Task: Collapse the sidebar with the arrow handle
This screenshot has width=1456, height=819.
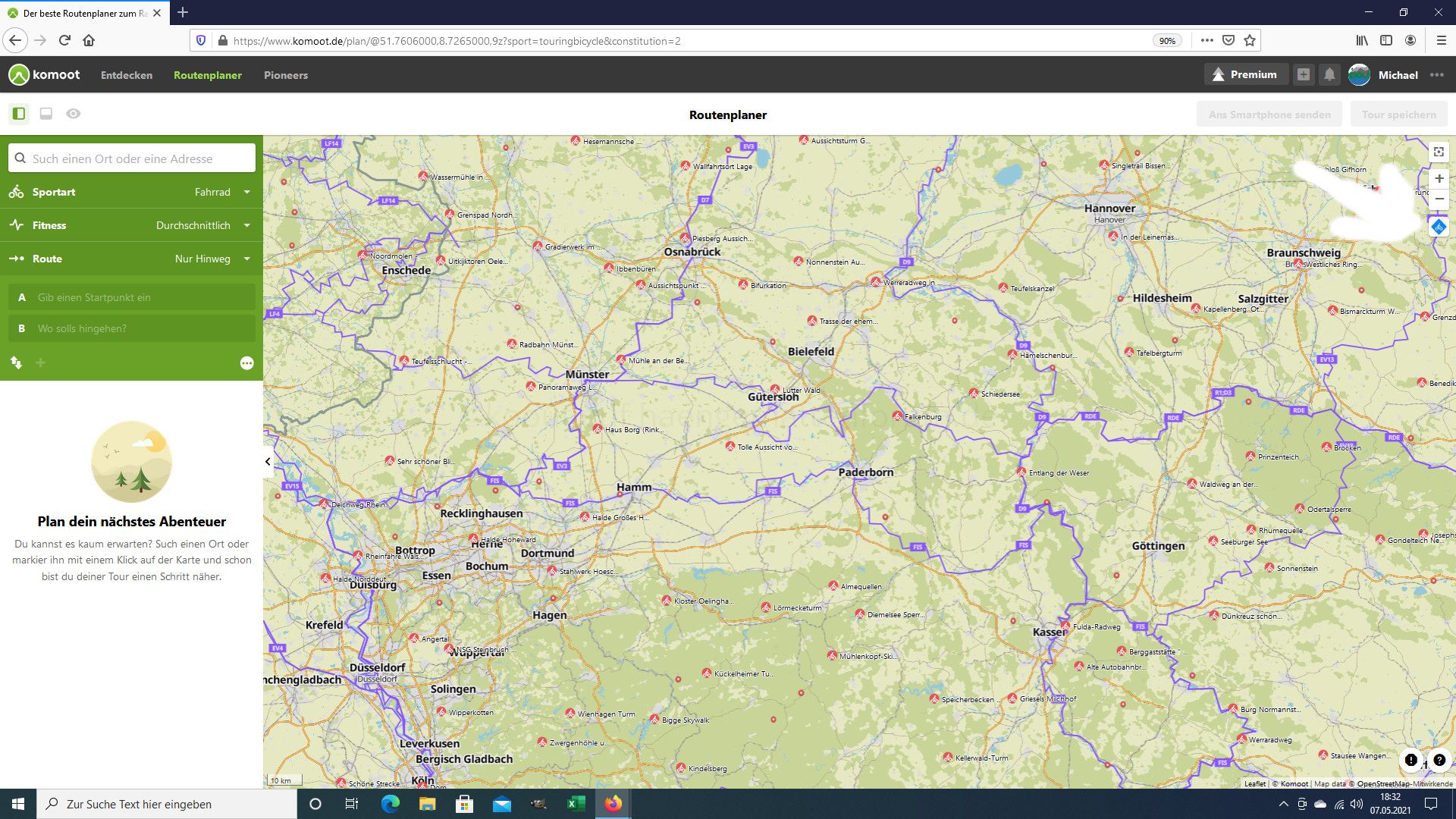Action: (x=268, y=461)
